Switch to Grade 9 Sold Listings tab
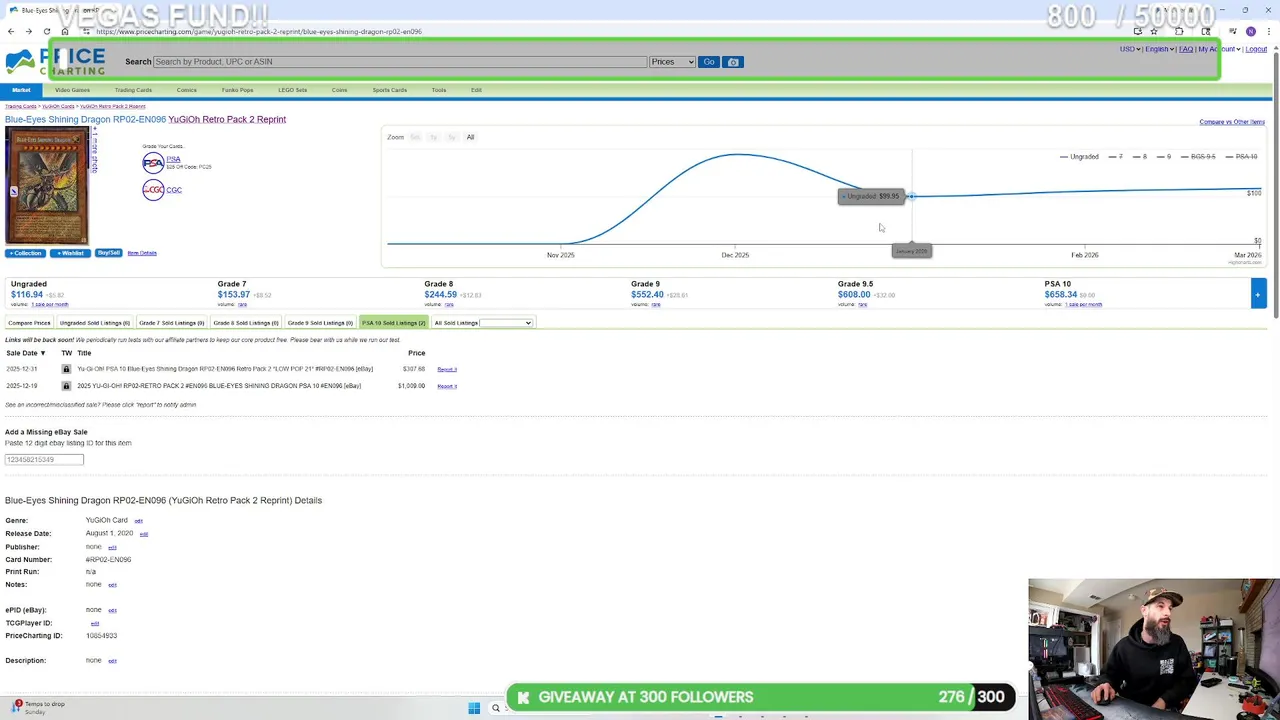This screenshot has height=720, width=1280. (320, 323)
